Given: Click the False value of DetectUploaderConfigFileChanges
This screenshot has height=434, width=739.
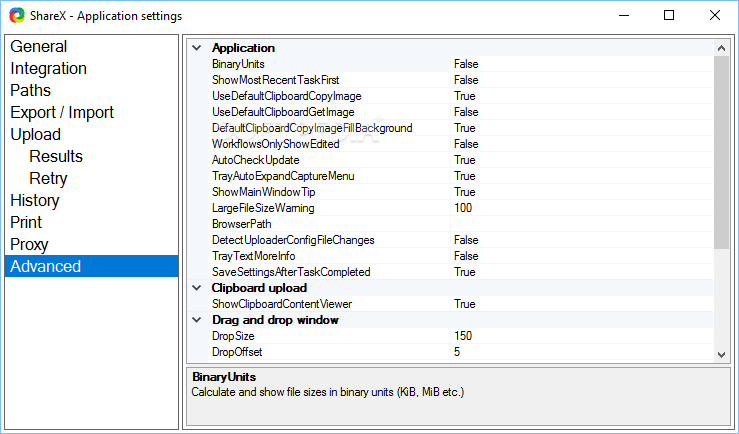Looking at the screenshot, I should pyautogui.click(x=466, y=240).
